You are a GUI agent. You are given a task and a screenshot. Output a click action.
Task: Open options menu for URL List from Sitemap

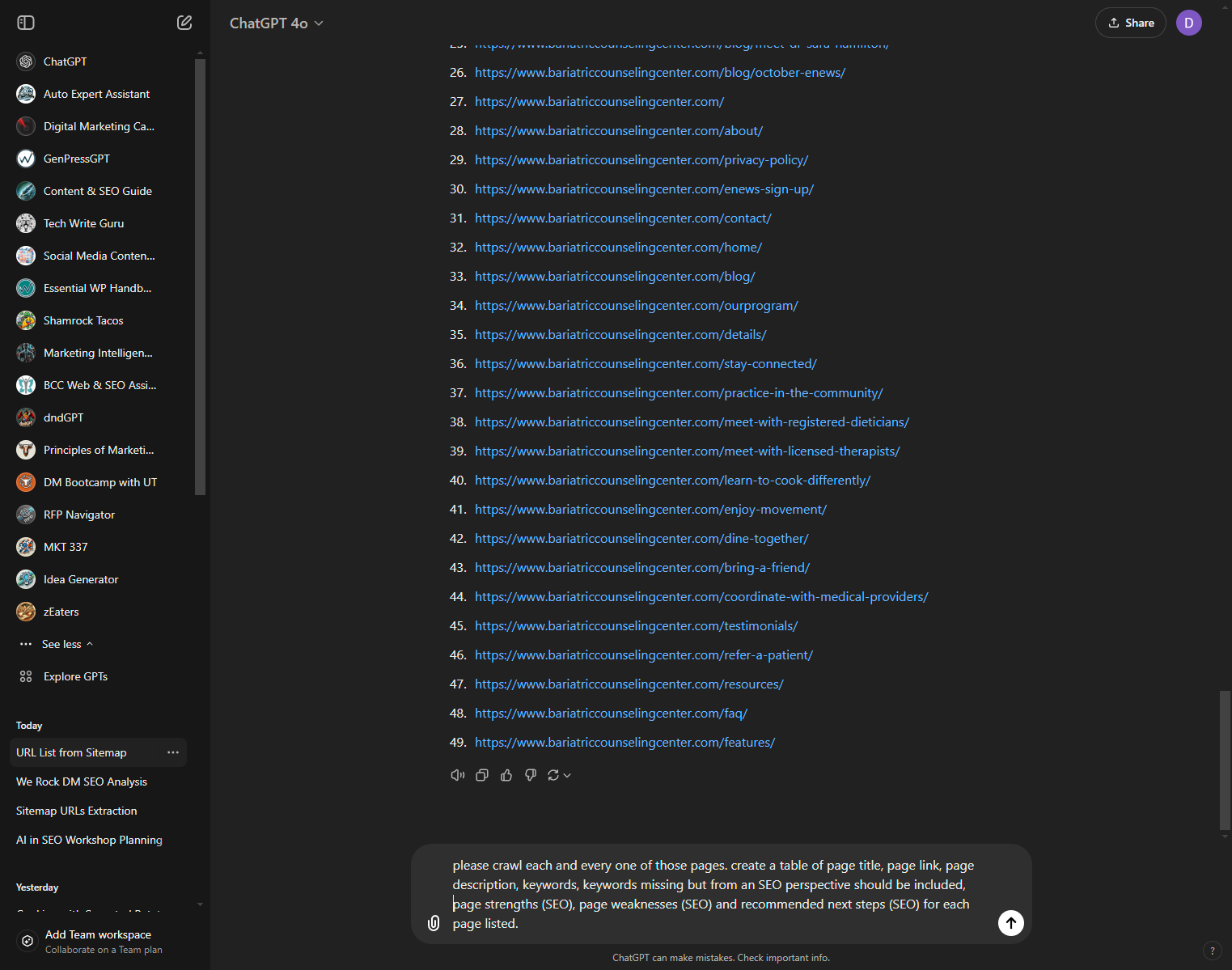173,752
